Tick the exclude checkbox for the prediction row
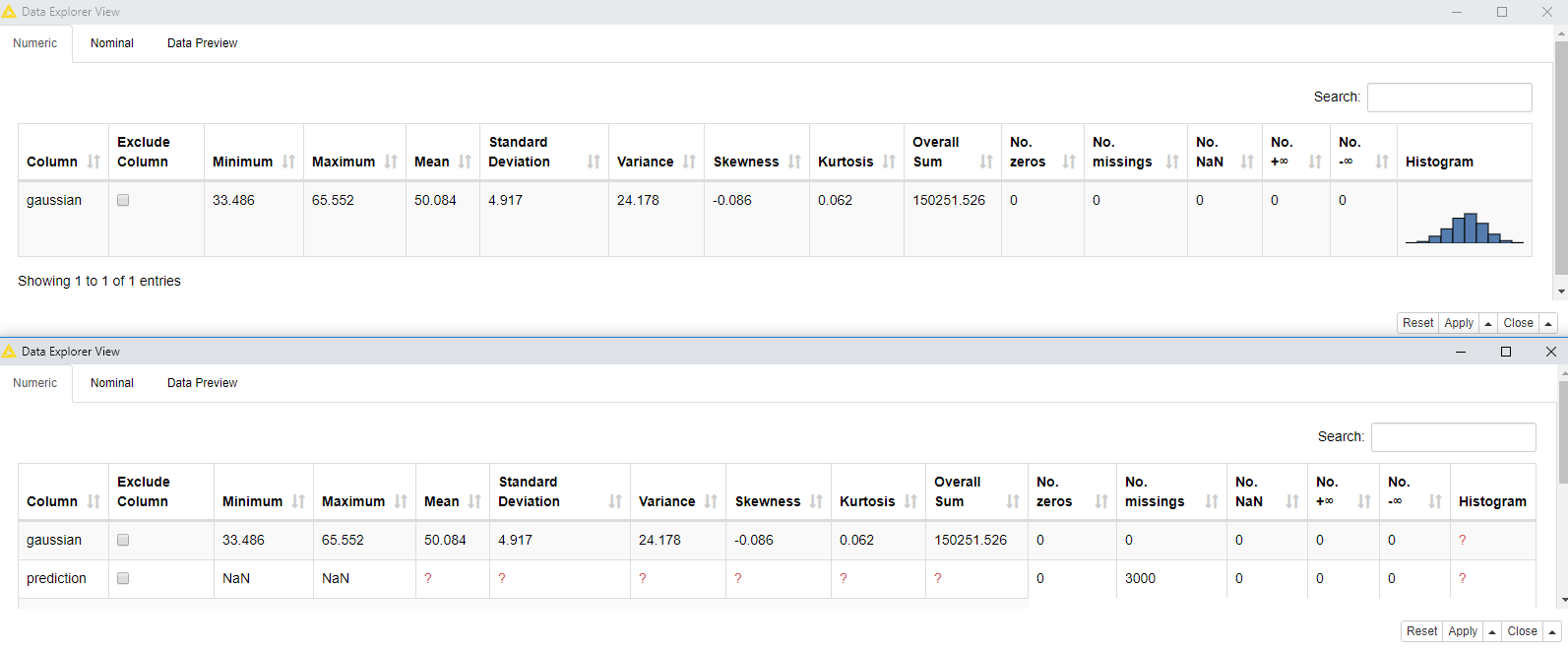 123,578
